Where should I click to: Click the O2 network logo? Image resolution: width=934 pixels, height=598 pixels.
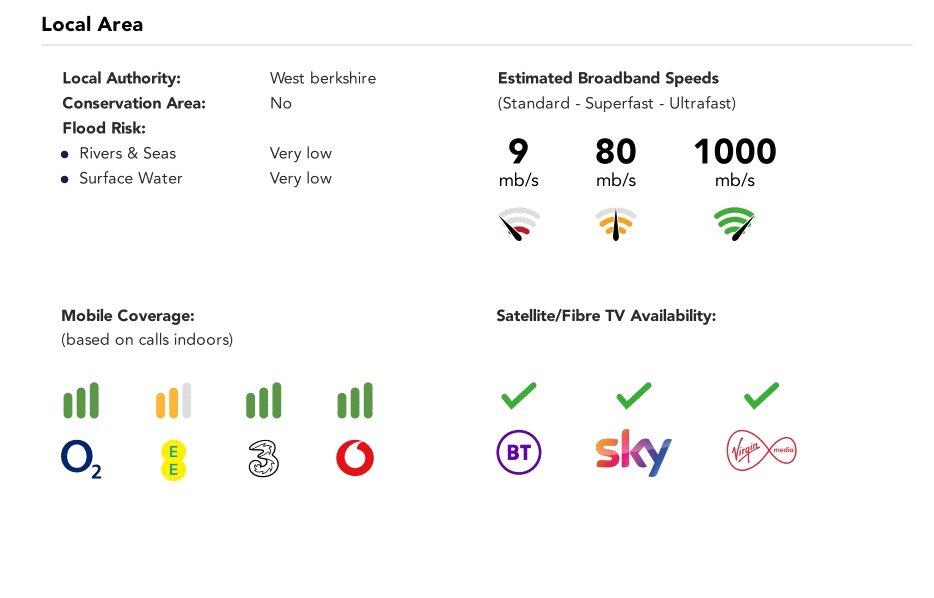tap(81, 459)
